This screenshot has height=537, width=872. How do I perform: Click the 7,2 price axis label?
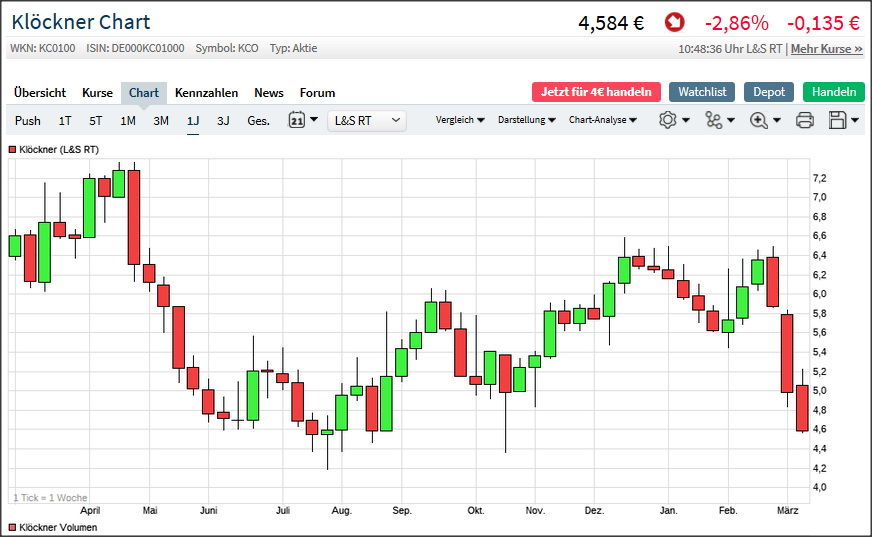click(819, 178)
